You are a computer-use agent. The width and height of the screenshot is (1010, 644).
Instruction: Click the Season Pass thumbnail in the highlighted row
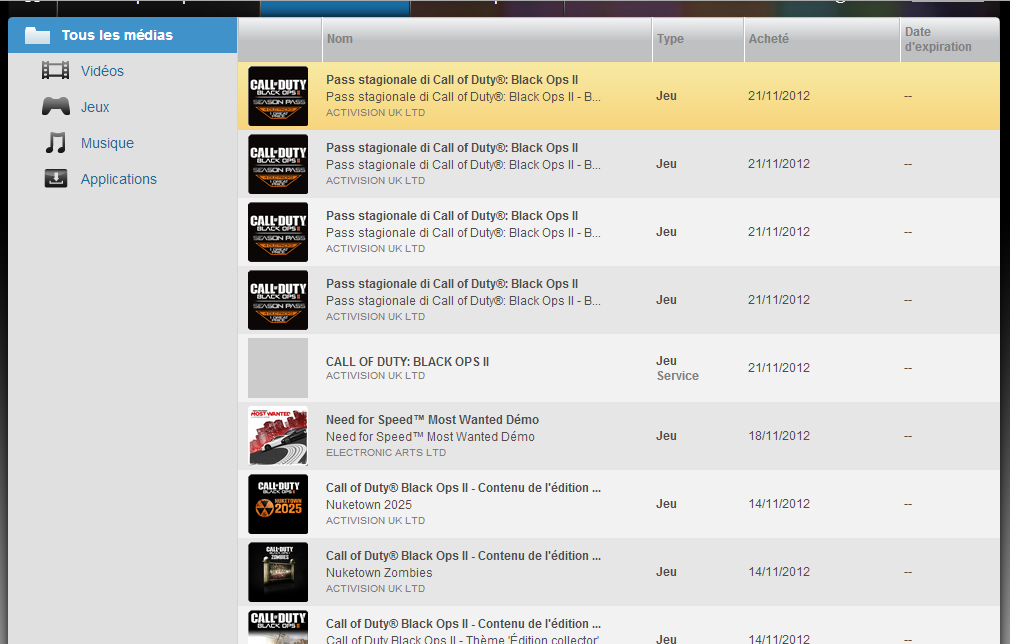point(278,96)
